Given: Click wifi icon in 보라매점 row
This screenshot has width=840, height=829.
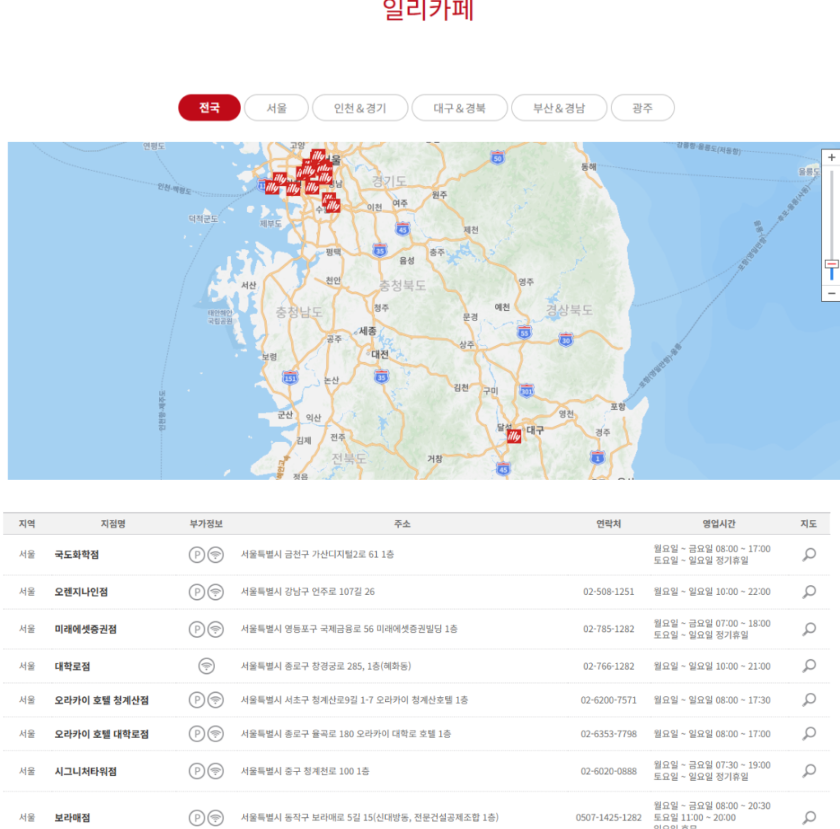Looking at the screenshot, I should (216, 818).
